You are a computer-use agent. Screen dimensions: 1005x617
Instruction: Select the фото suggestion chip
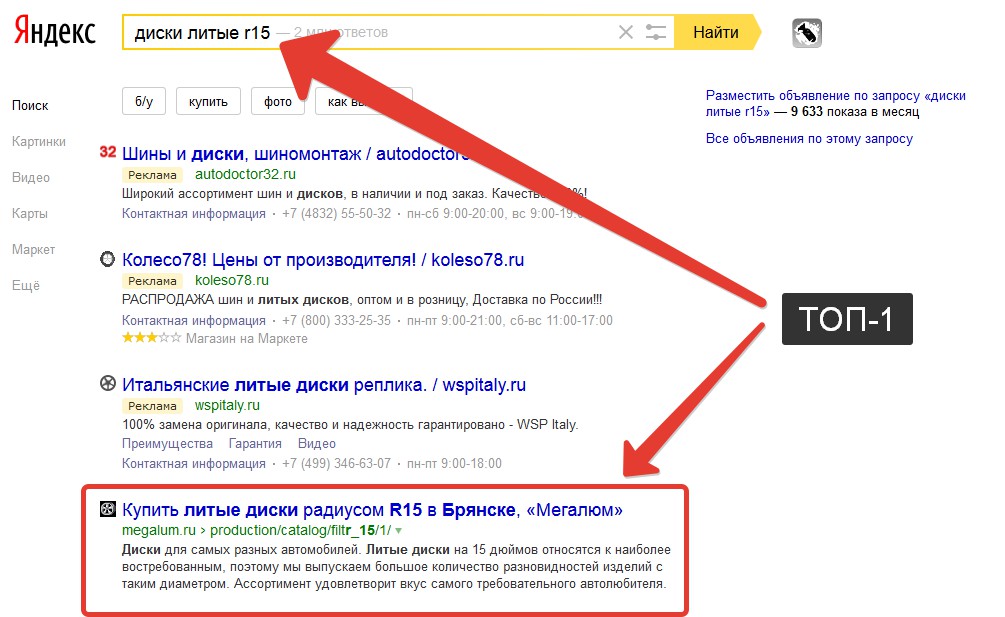(278, 101)
